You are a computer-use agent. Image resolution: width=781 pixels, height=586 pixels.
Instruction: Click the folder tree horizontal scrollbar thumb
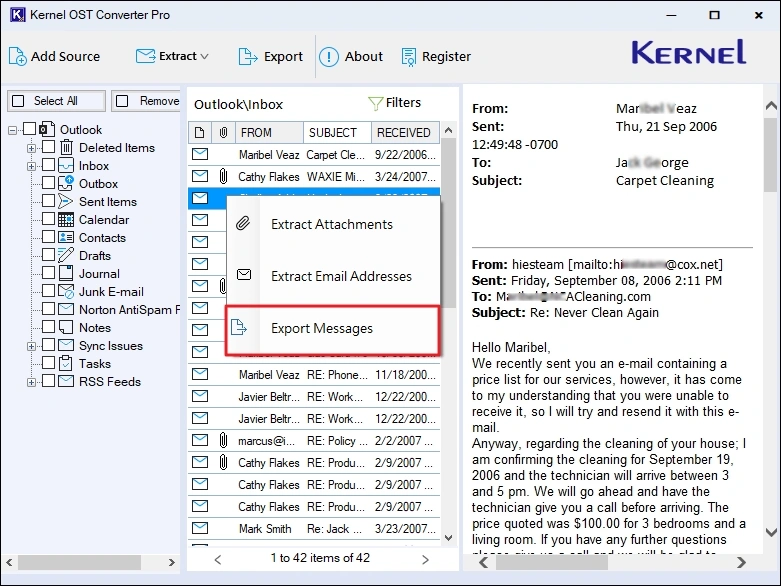[x=80, y=562]
